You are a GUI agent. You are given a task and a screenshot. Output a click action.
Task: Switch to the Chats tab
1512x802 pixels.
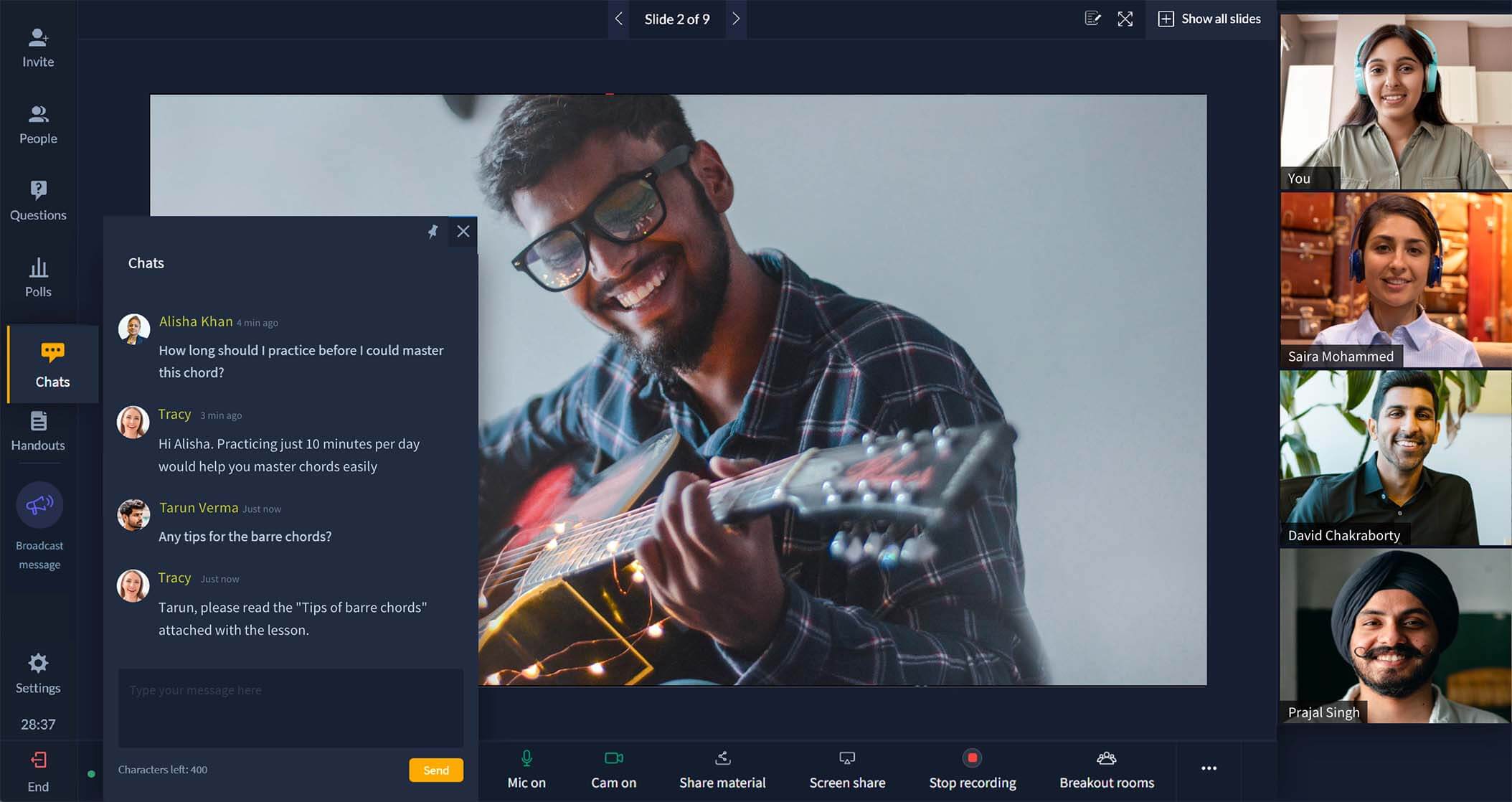tap(52, 364)
